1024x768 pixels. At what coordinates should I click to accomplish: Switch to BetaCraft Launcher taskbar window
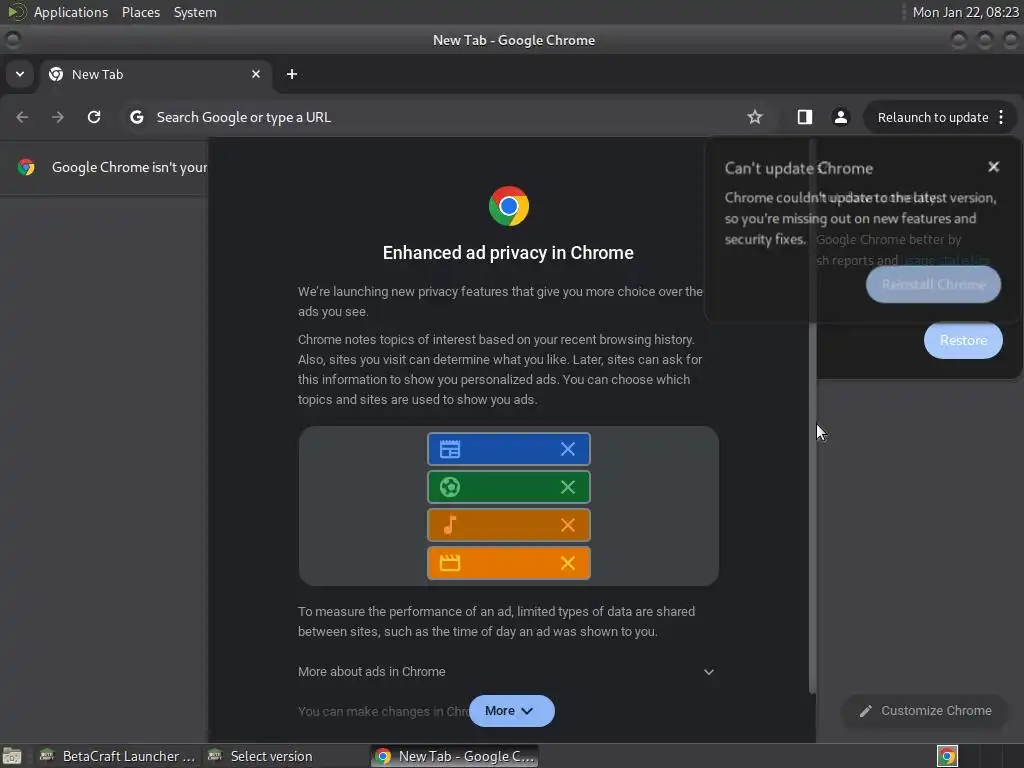(x=118, y=756)
